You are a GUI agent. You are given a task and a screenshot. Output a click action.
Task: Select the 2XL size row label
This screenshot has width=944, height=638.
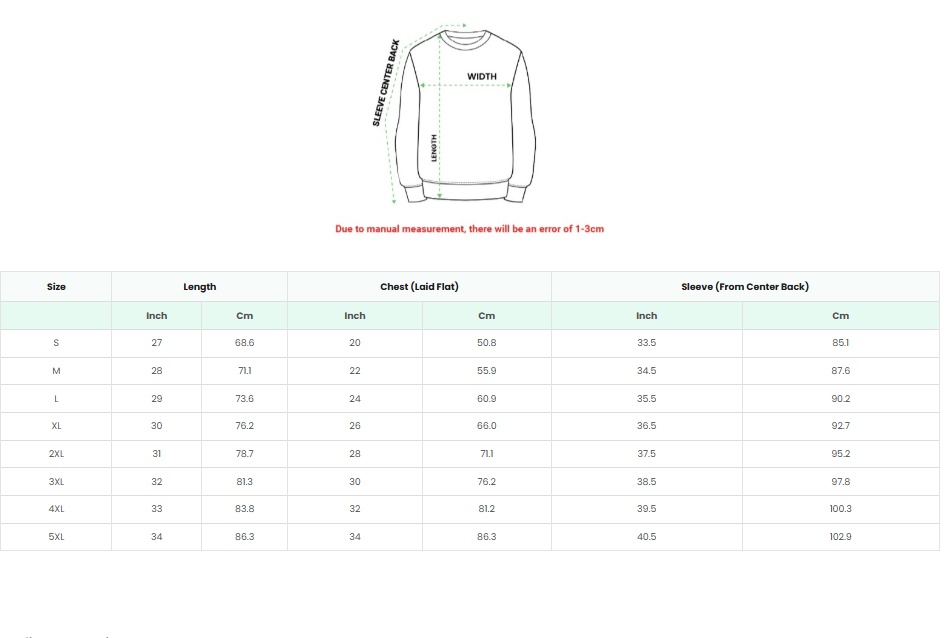click(56, 454)
